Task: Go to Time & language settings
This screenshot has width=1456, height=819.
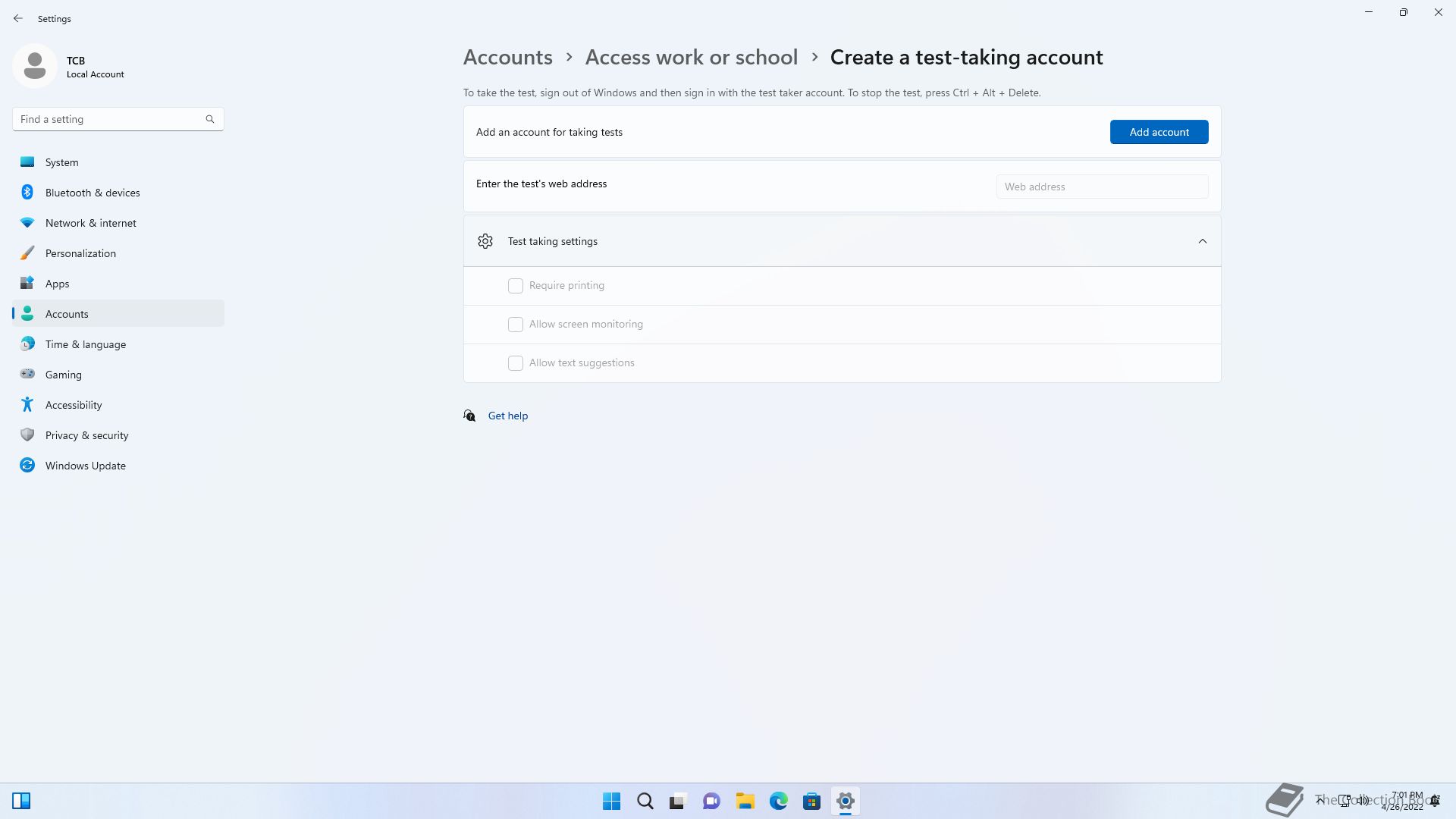Action: coord(118,344)
